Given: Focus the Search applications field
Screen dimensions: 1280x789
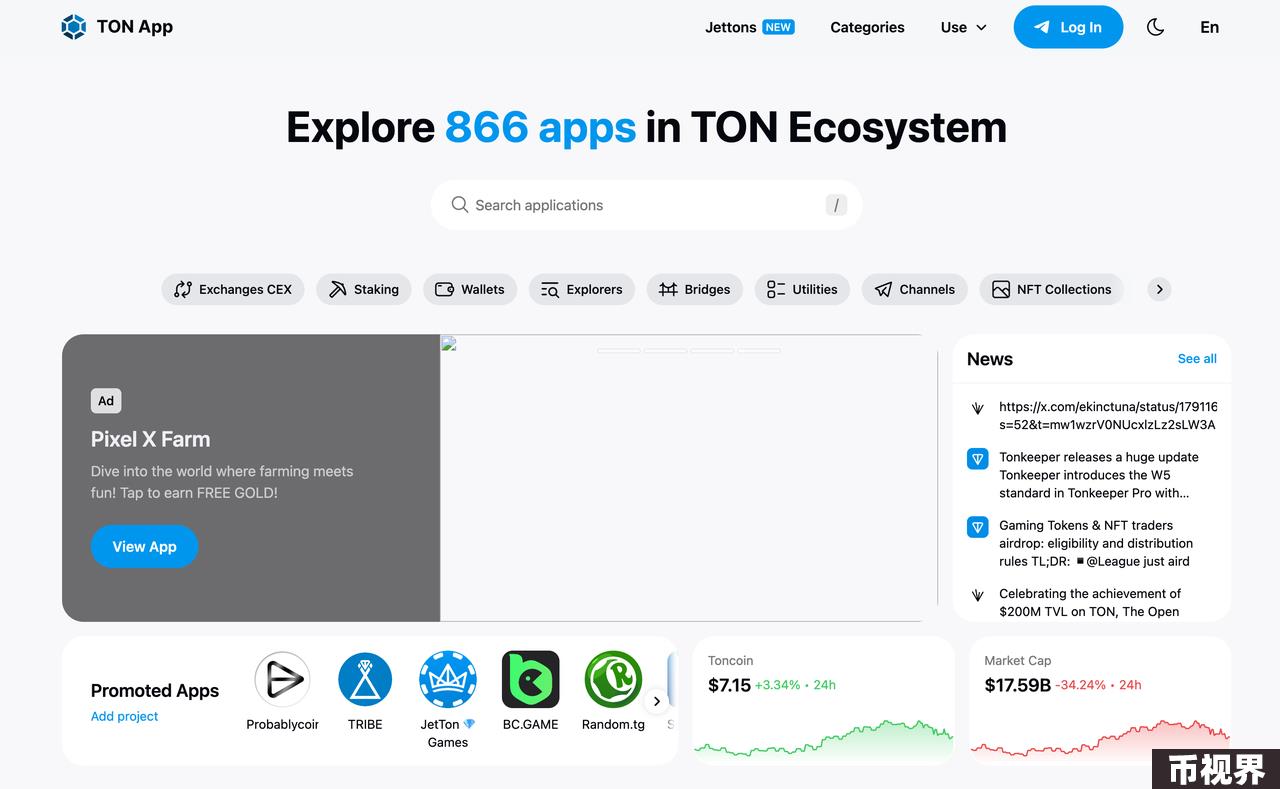Looking at the screenshot, I should [x=646, y=205].
